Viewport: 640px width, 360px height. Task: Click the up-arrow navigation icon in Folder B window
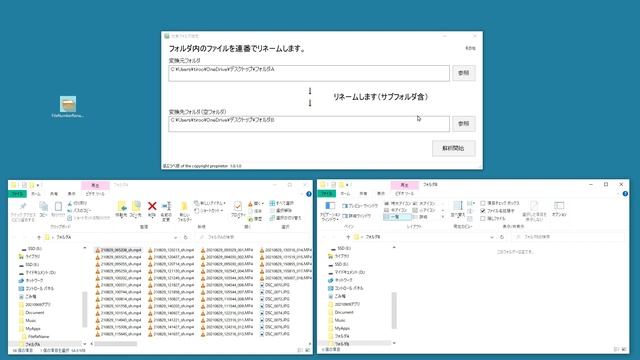pyautogui.click(x=348, y=237)
